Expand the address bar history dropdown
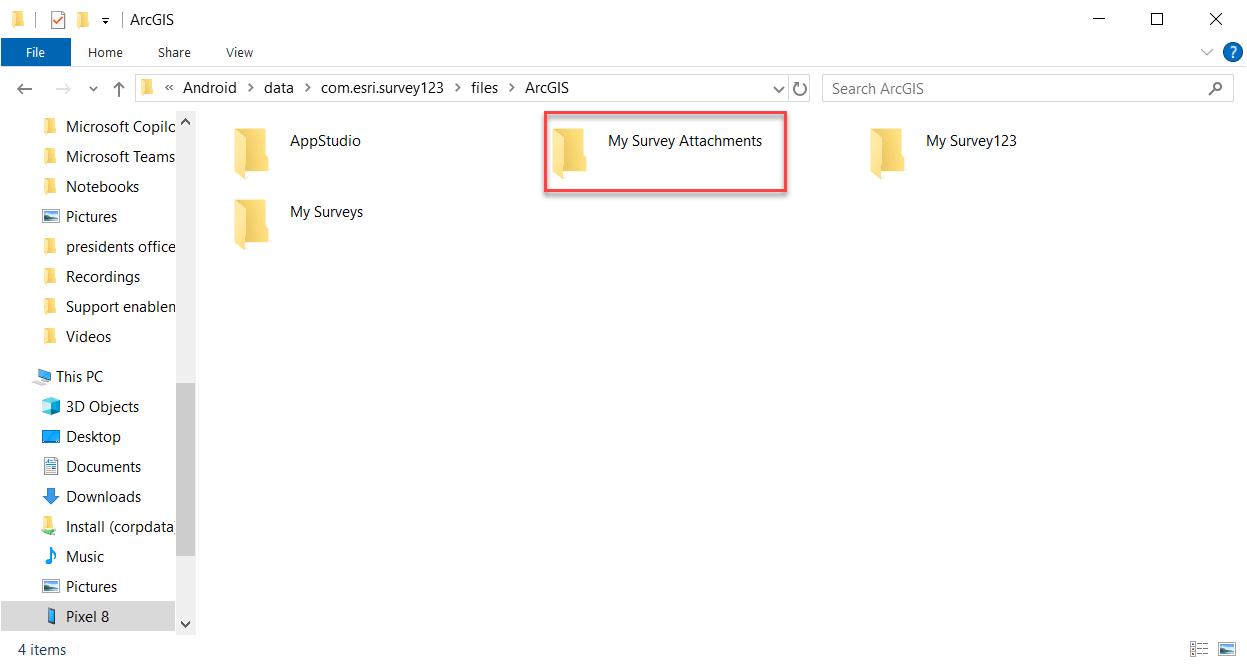 click(x=779, y=89)
